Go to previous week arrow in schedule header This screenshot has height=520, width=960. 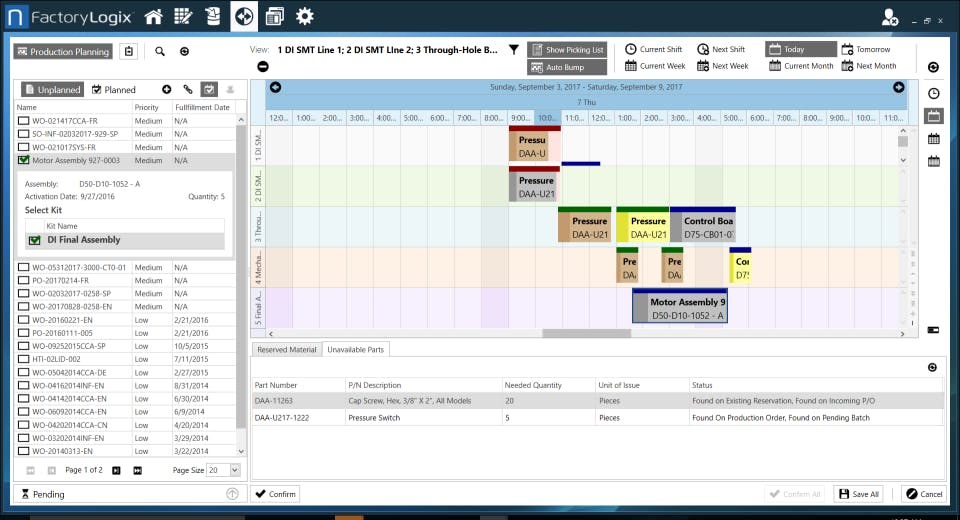tap(276, 87)
